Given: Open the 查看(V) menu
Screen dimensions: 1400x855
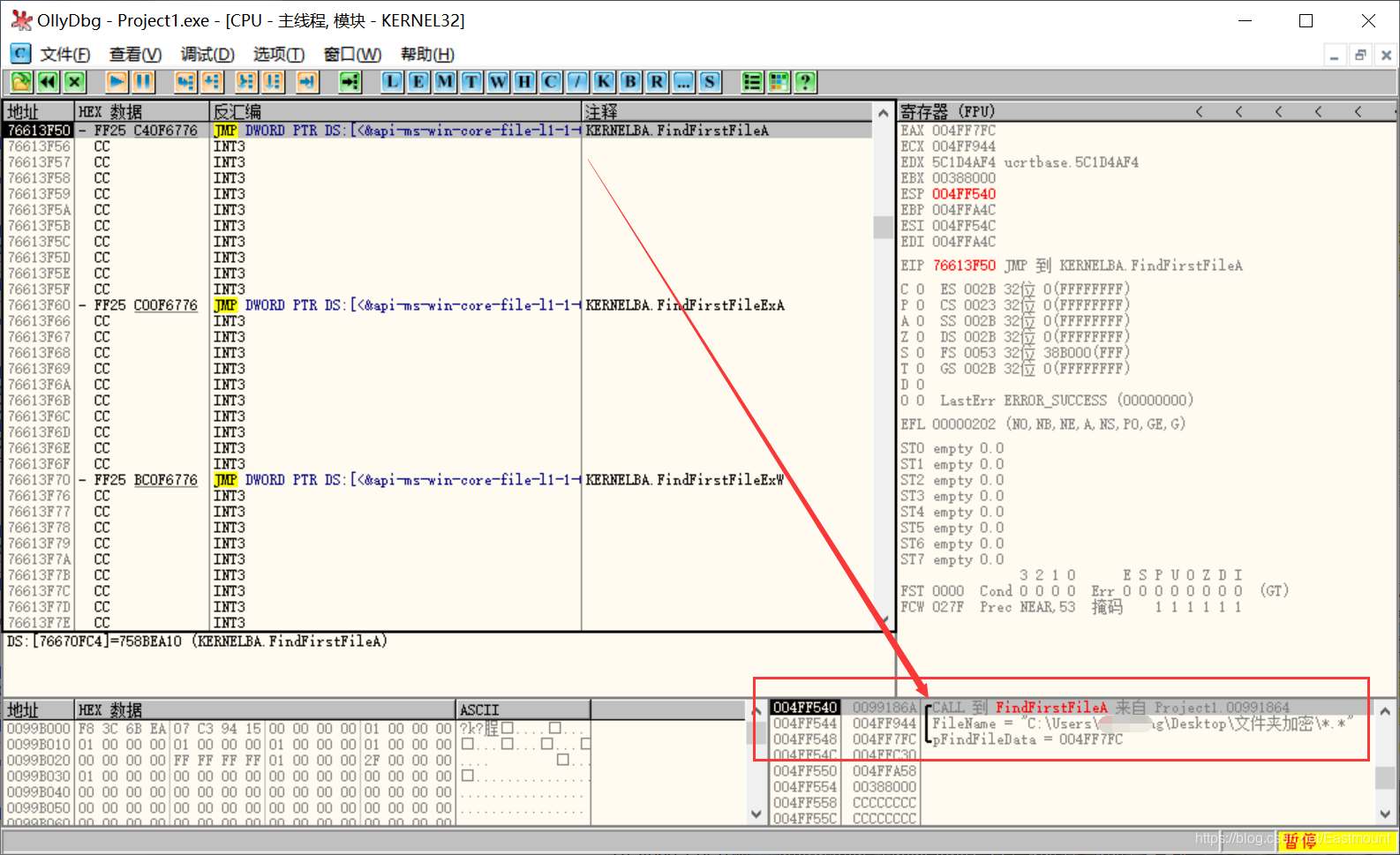Looking at the screenshot, I should click(135, 55).
